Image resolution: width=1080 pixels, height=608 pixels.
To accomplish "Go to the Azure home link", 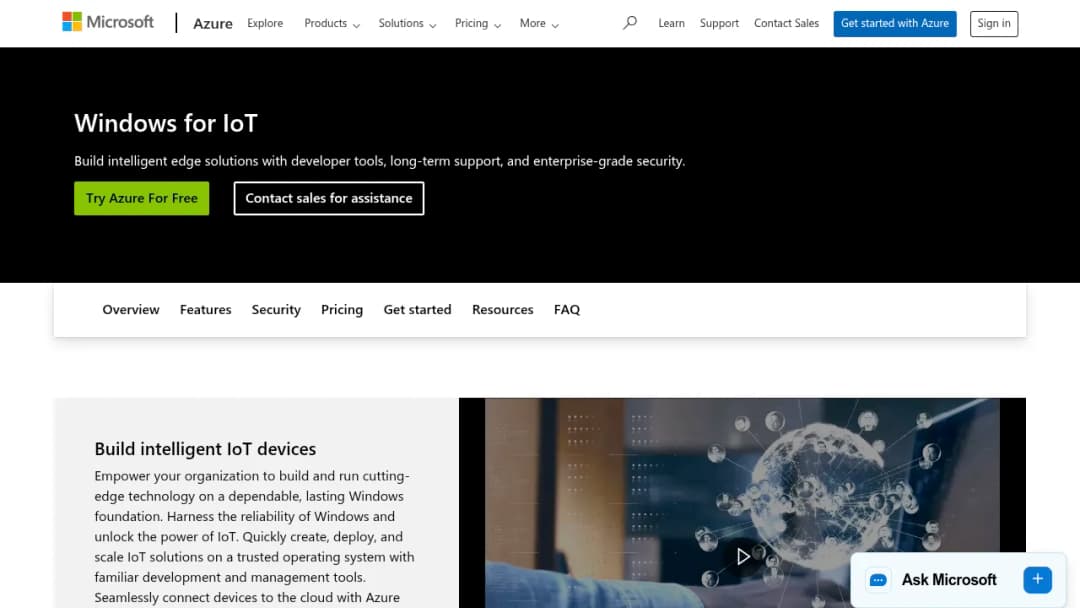I will (x=213, y=23).
